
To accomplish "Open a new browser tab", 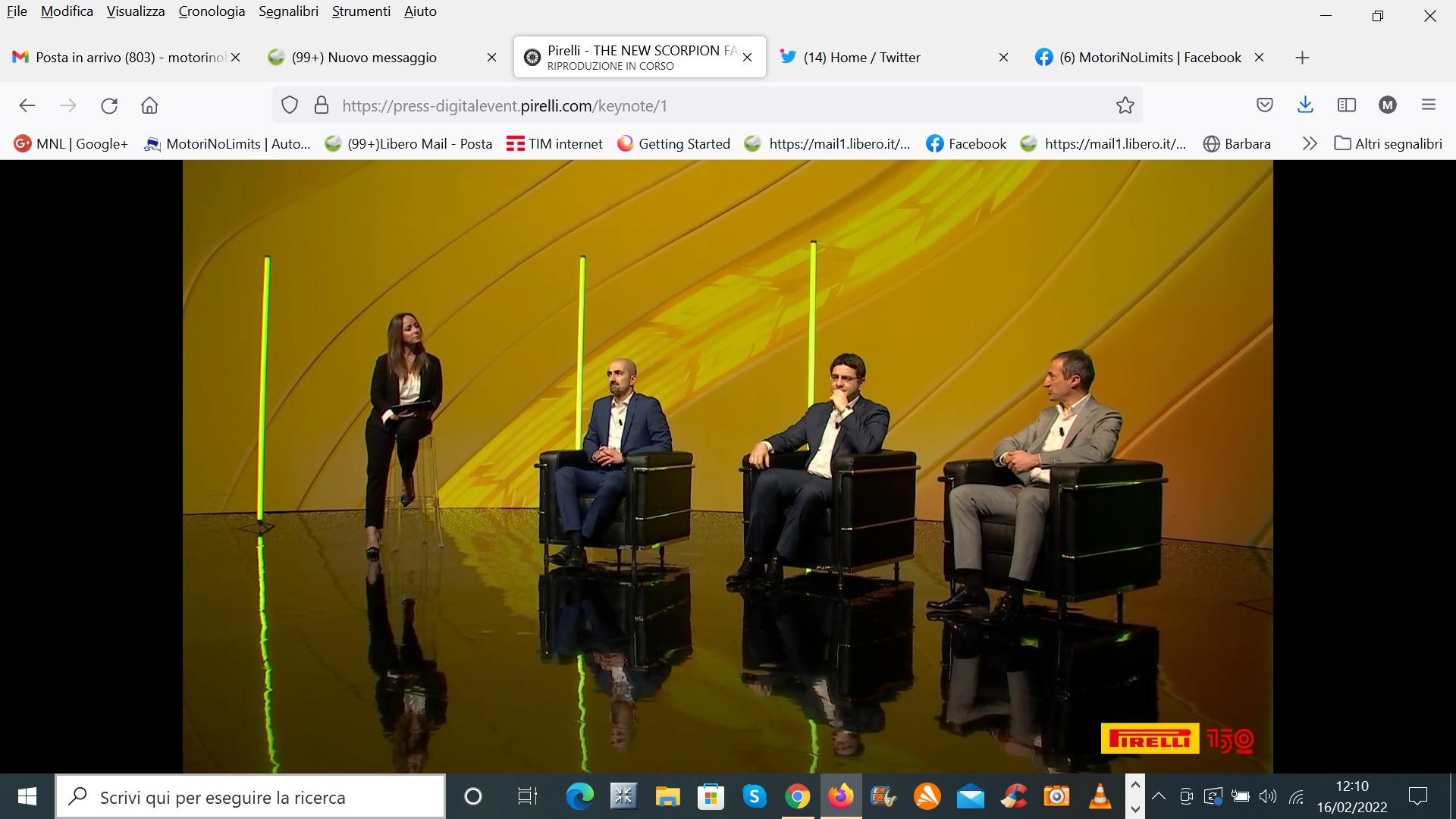I will 1302,58.
